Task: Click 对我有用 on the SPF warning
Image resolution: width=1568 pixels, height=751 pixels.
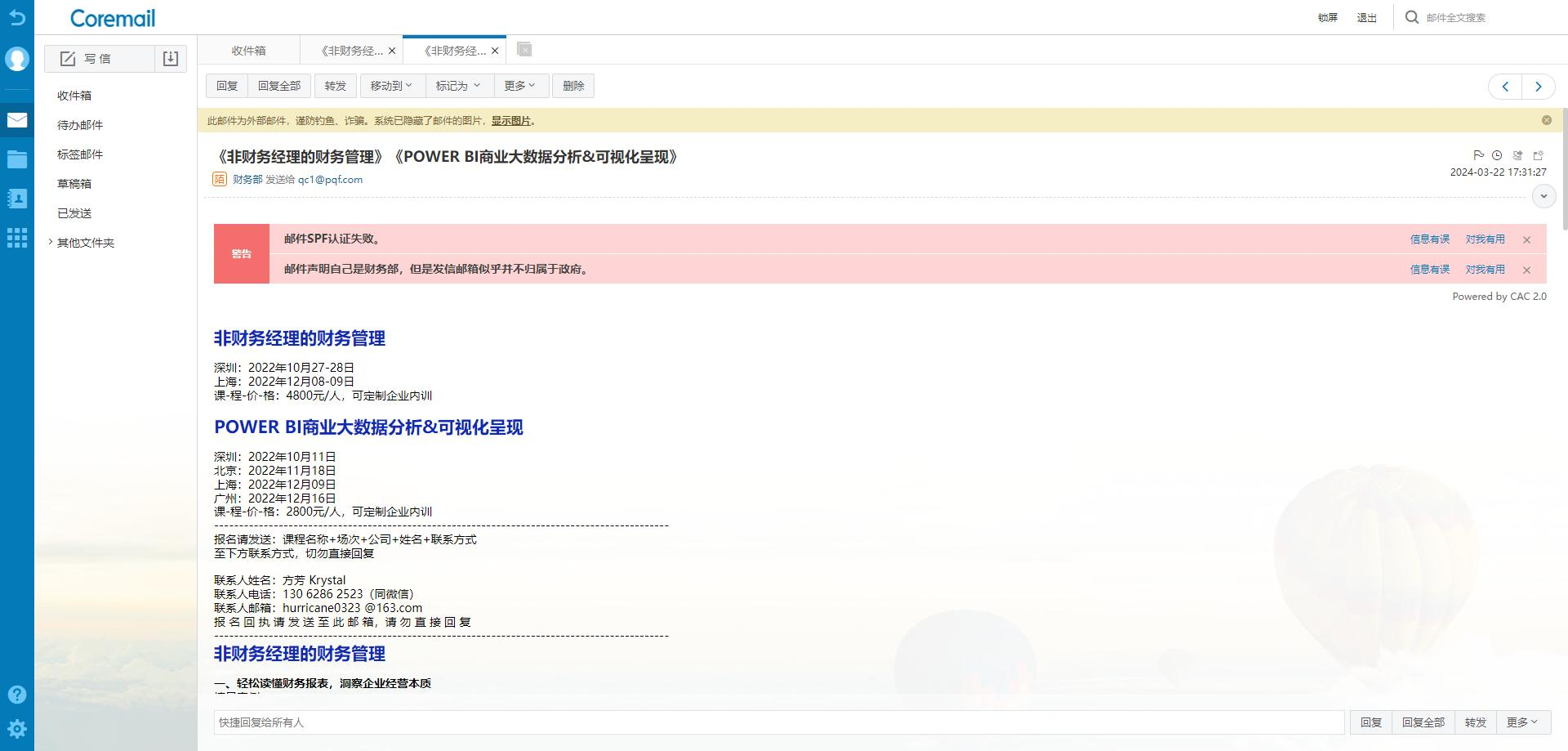Action: (x=1485, y=239)
